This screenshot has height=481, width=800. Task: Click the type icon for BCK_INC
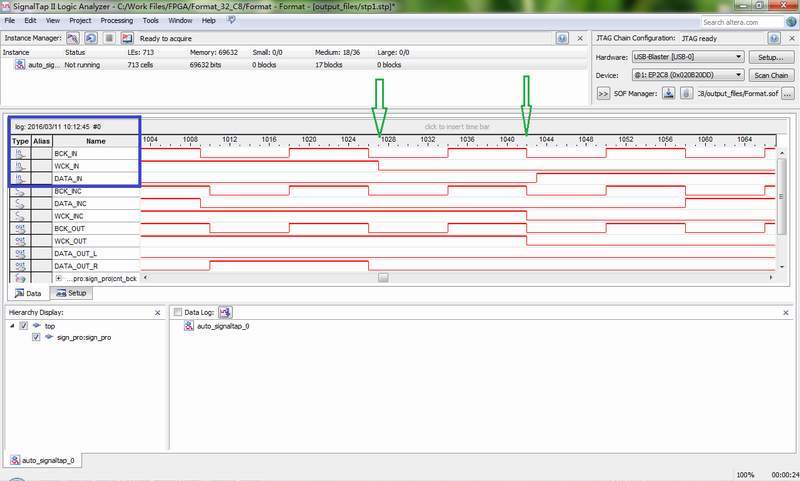click(x=20, y=191)
